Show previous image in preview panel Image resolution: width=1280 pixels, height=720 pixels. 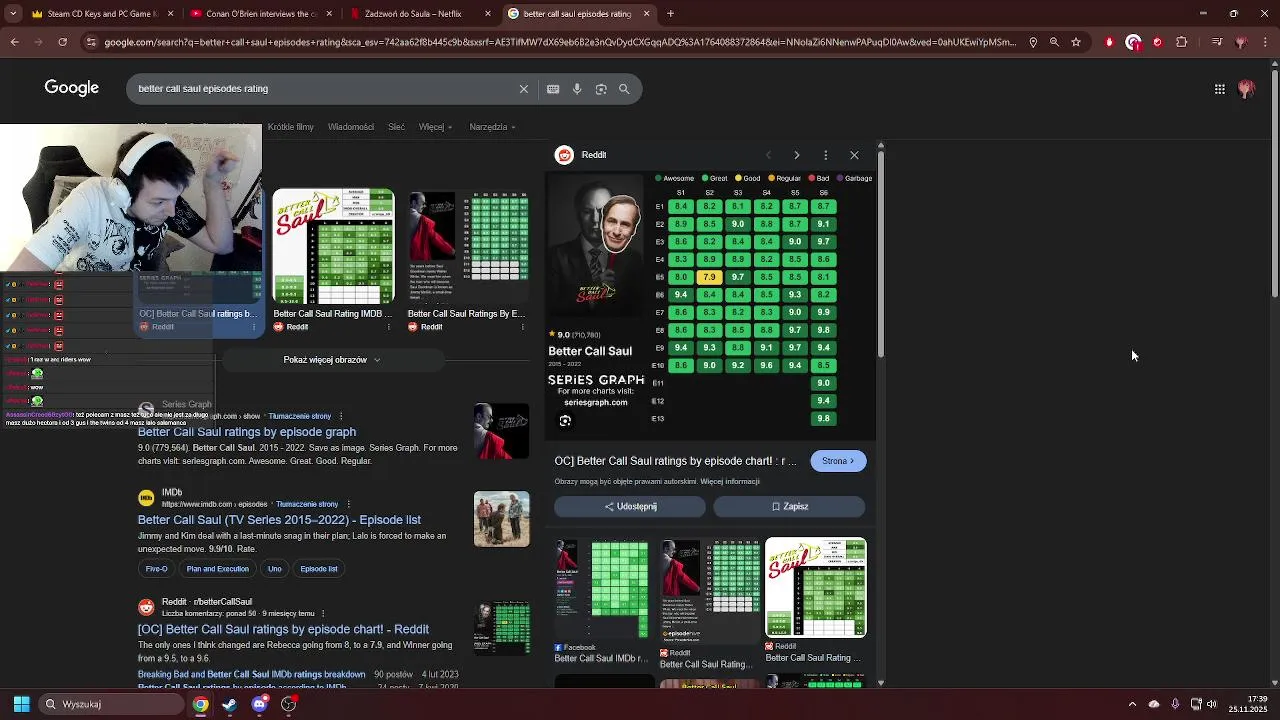tap(768, 155)
